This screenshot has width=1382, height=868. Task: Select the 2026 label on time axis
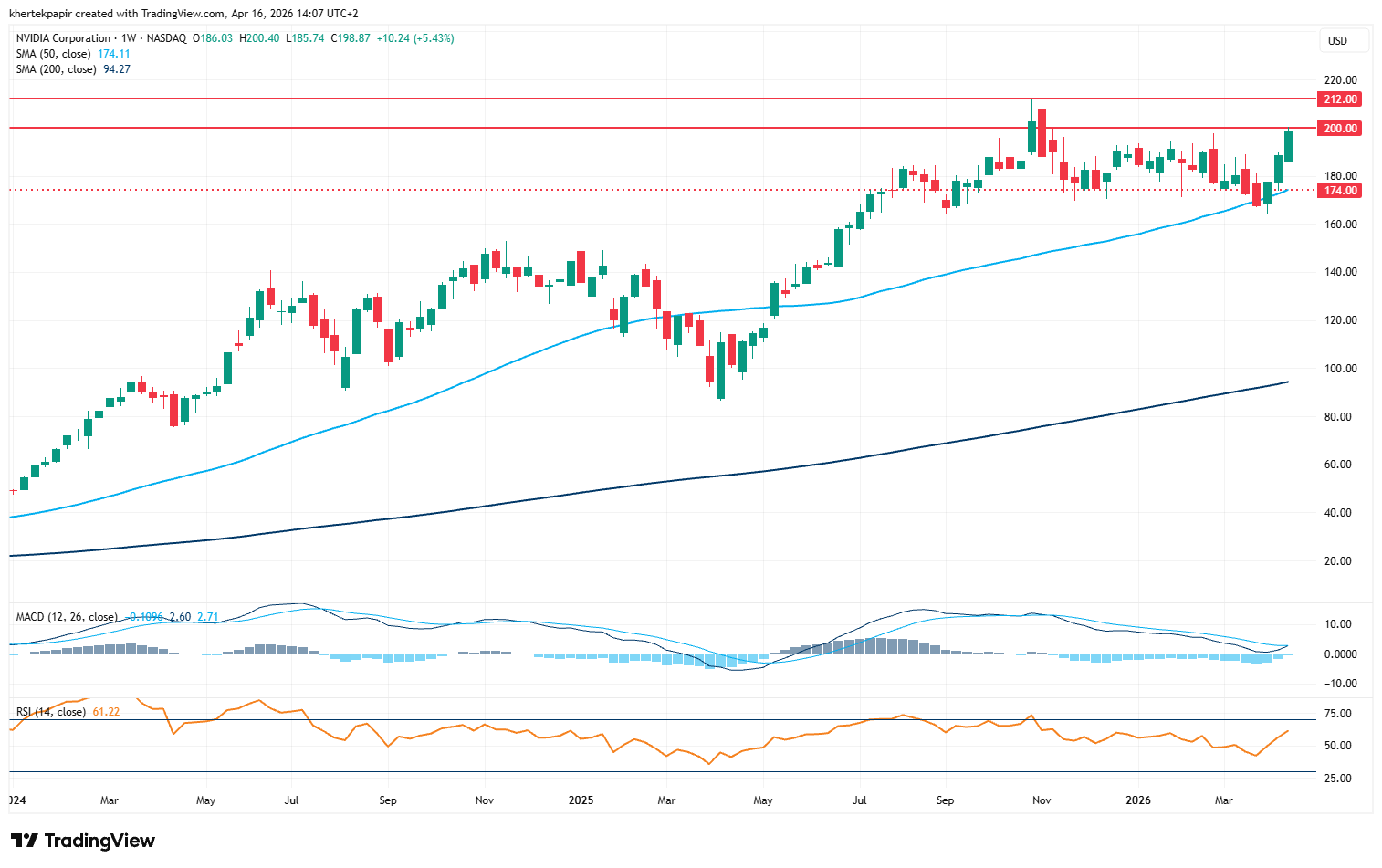click(x=1137, y=800)
